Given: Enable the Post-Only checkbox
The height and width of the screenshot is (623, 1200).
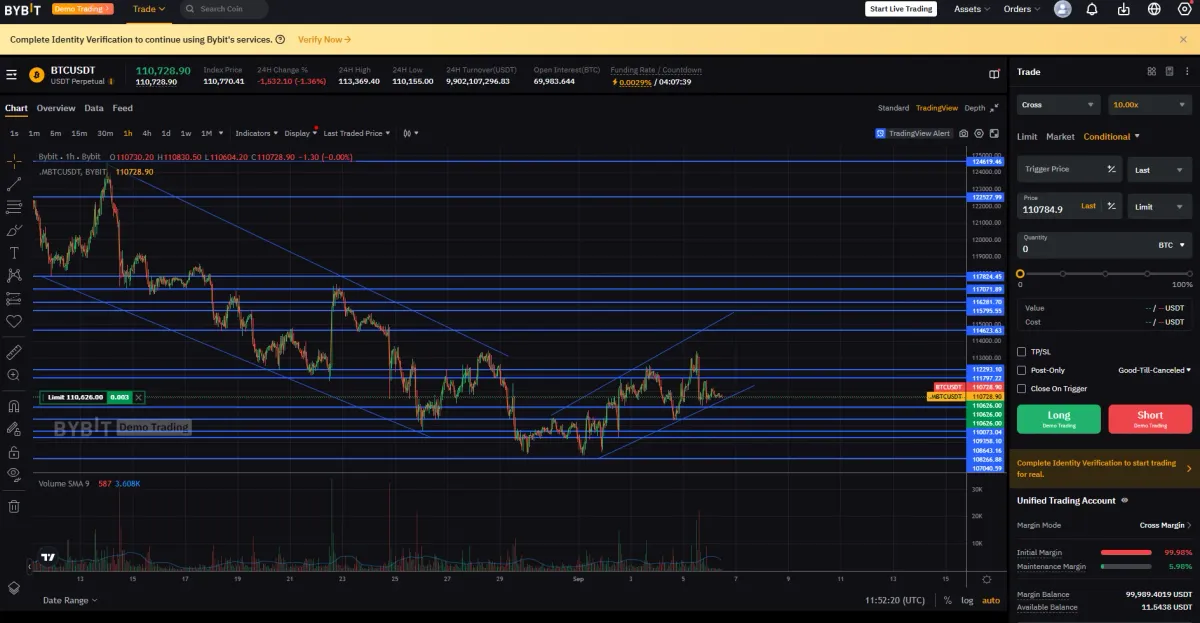Looking at the screenshot, I should [1021, 370].
